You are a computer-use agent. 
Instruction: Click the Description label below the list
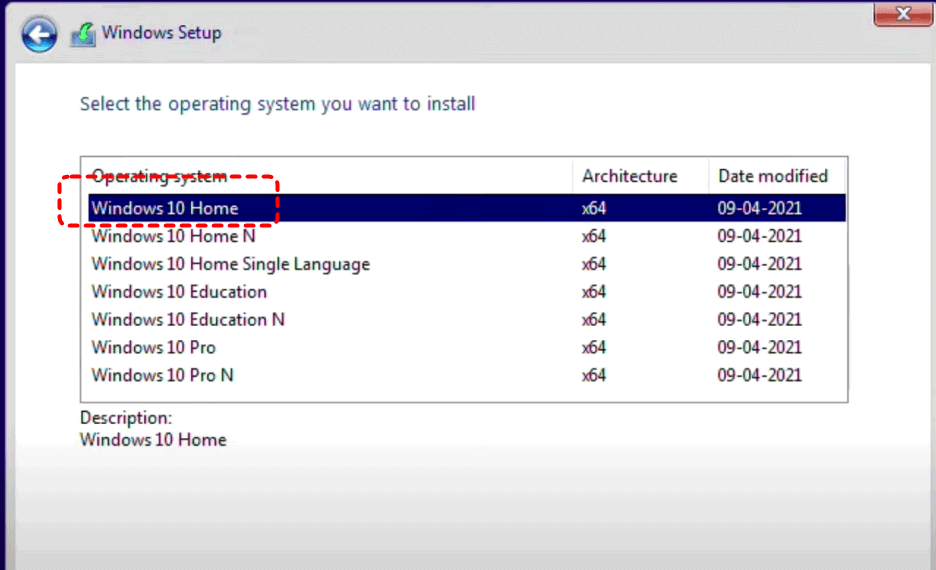tap(126, 418)
